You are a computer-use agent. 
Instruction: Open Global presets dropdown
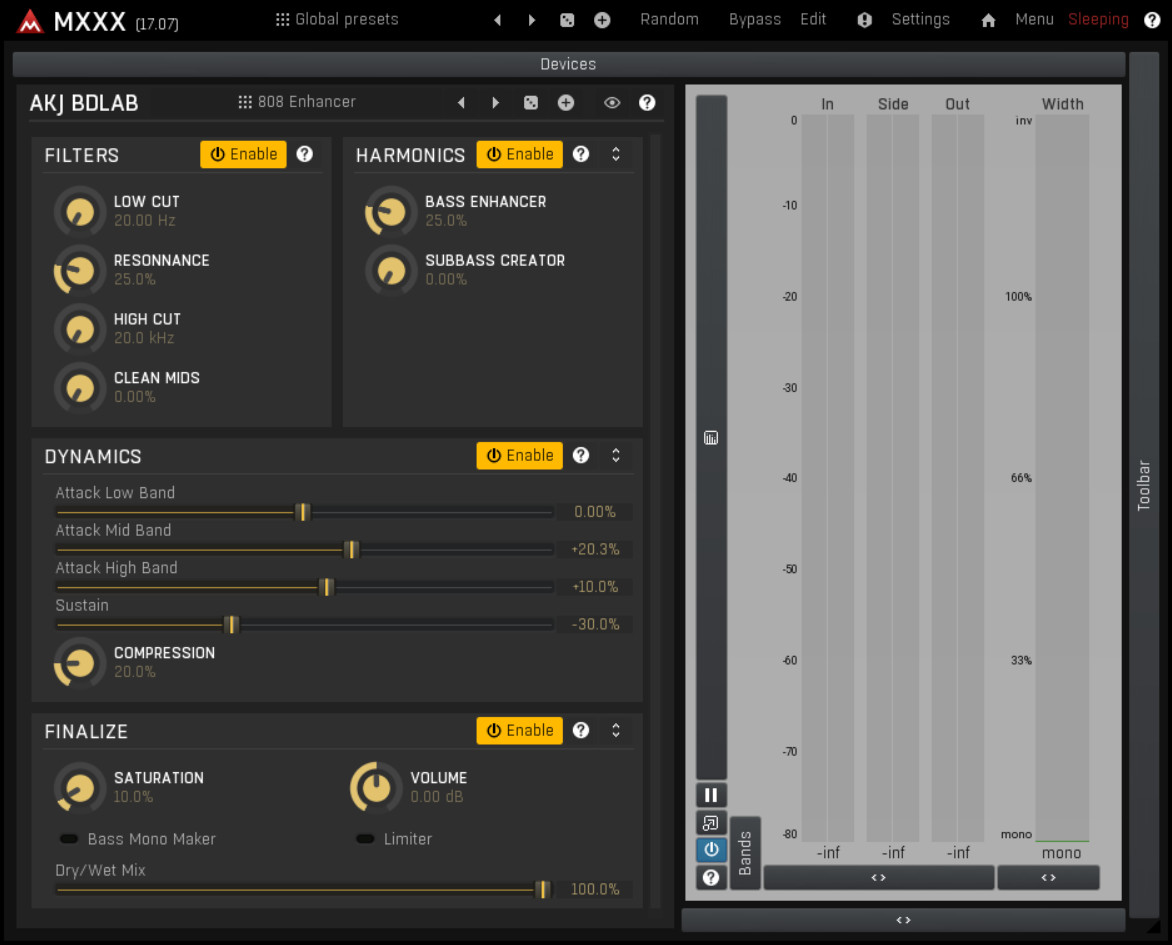337,19
